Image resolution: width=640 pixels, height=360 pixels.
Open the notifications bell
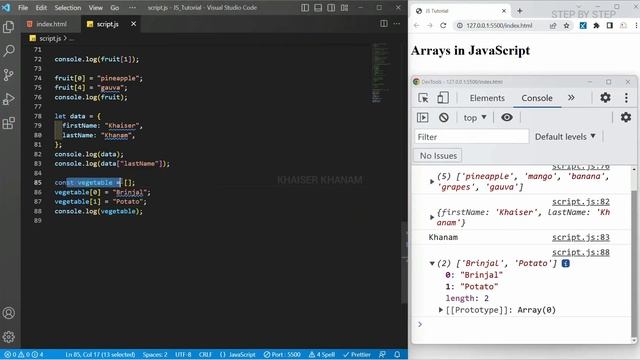pos(397,354)
